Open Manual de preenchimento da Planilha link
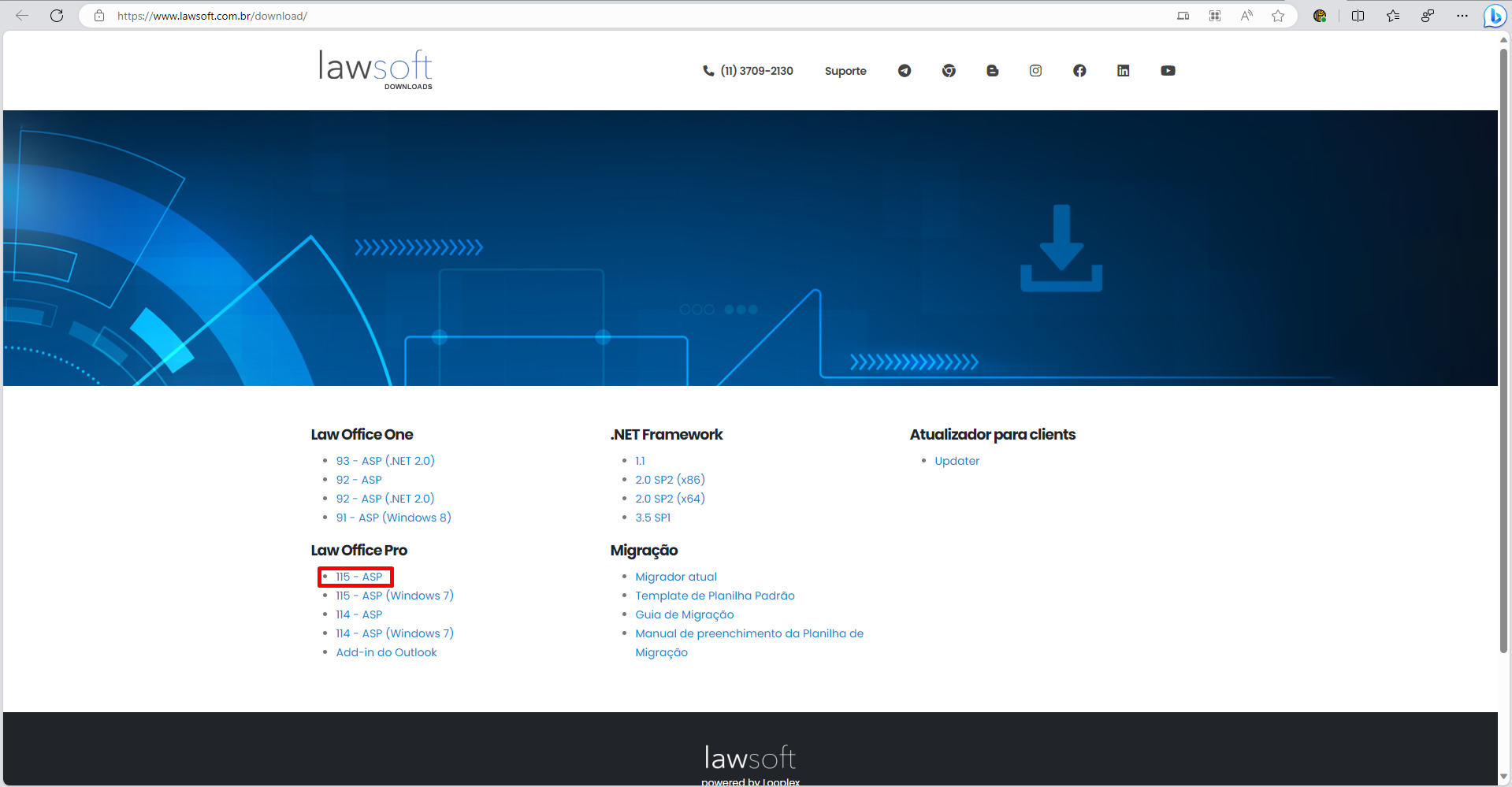The image size is (1512, 787). pos(749,643)
